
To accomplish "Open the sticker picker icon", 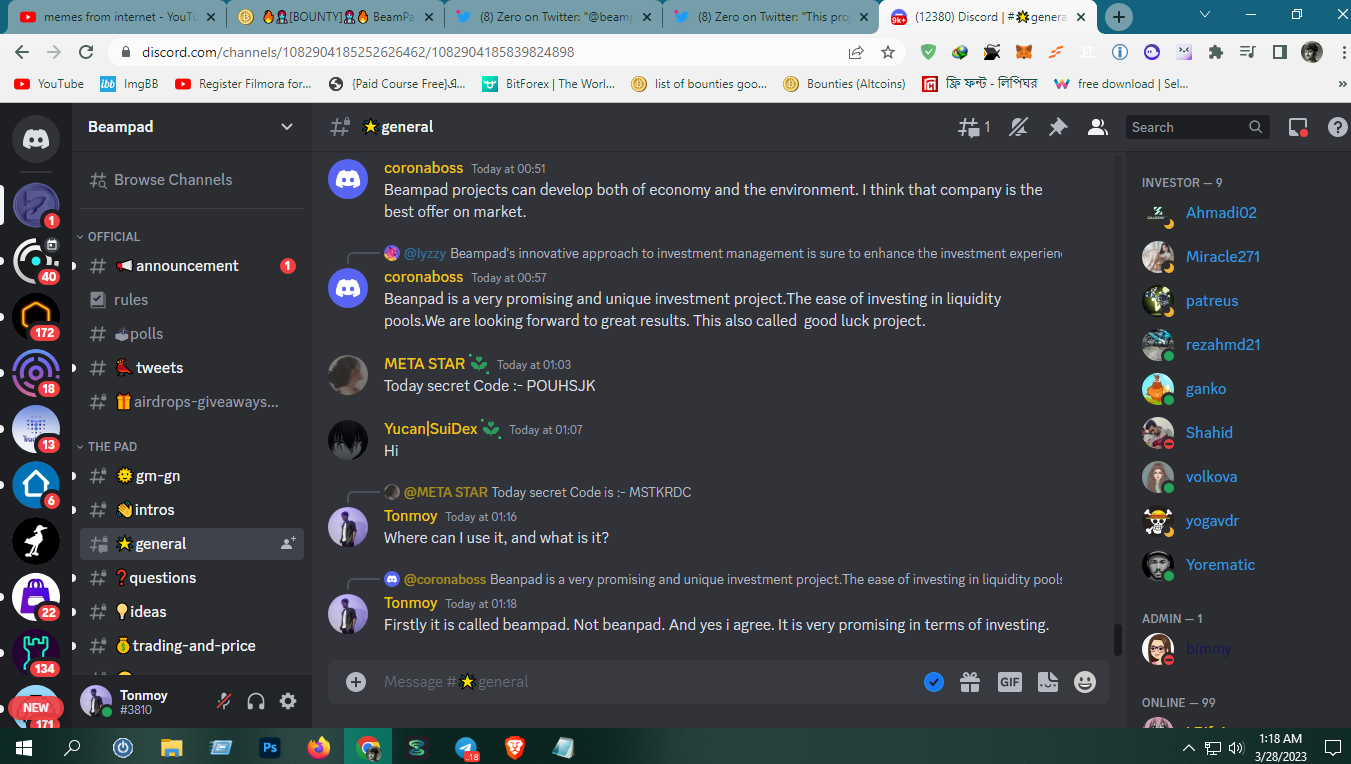I will (1047, 682).
